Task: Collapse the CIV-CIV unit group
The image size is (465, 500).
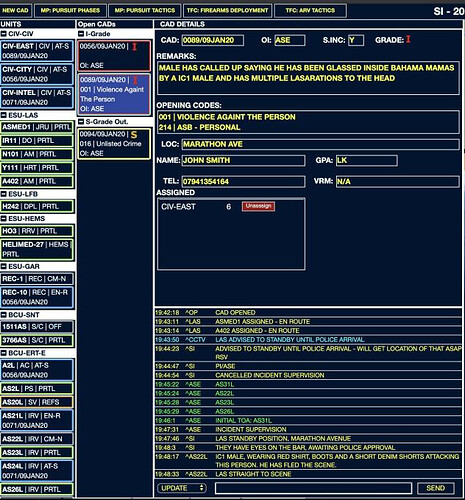Action: [4, 34]
